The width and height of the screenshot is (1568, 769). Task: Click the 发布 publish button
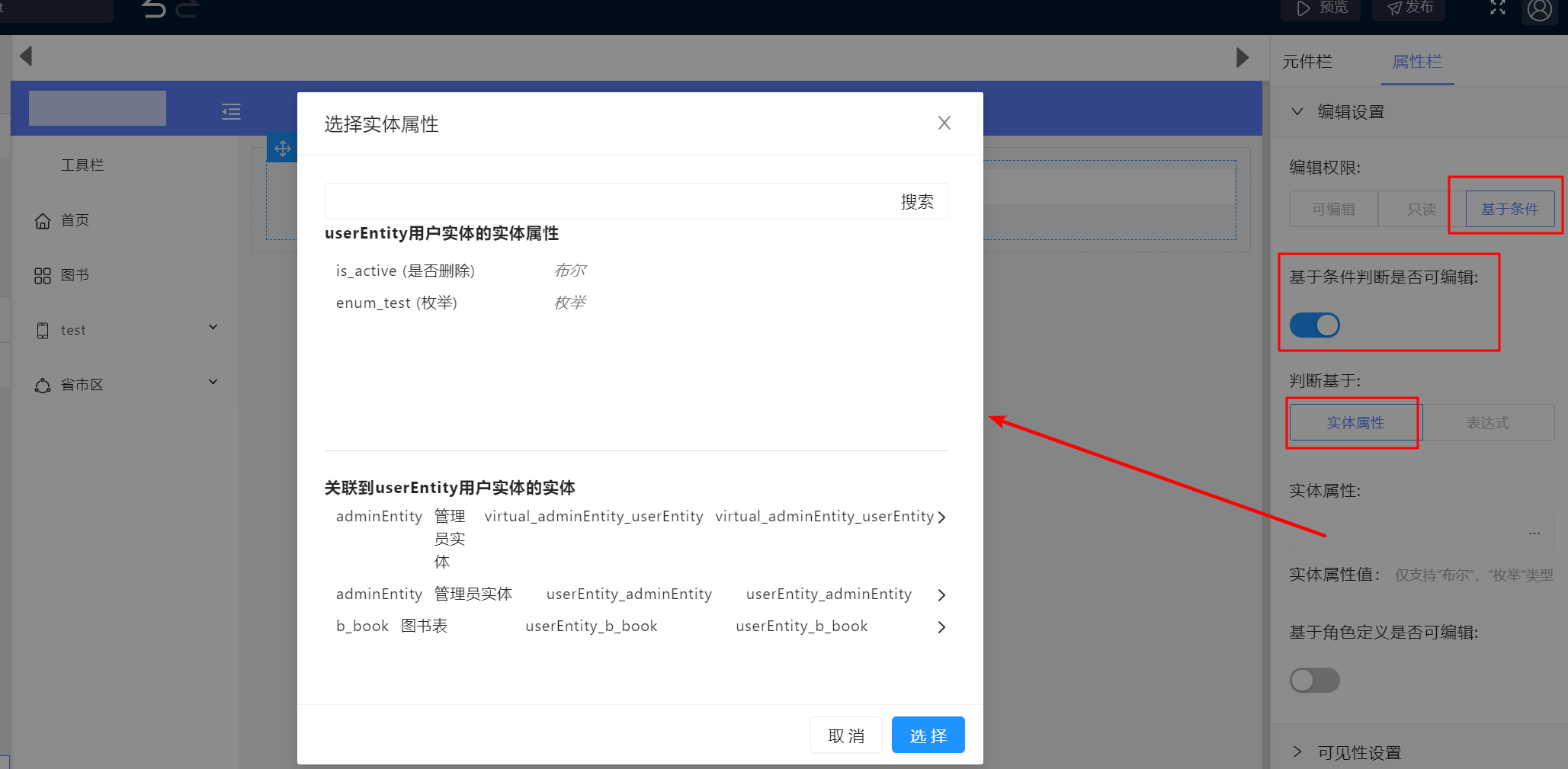pos(1409,8)
